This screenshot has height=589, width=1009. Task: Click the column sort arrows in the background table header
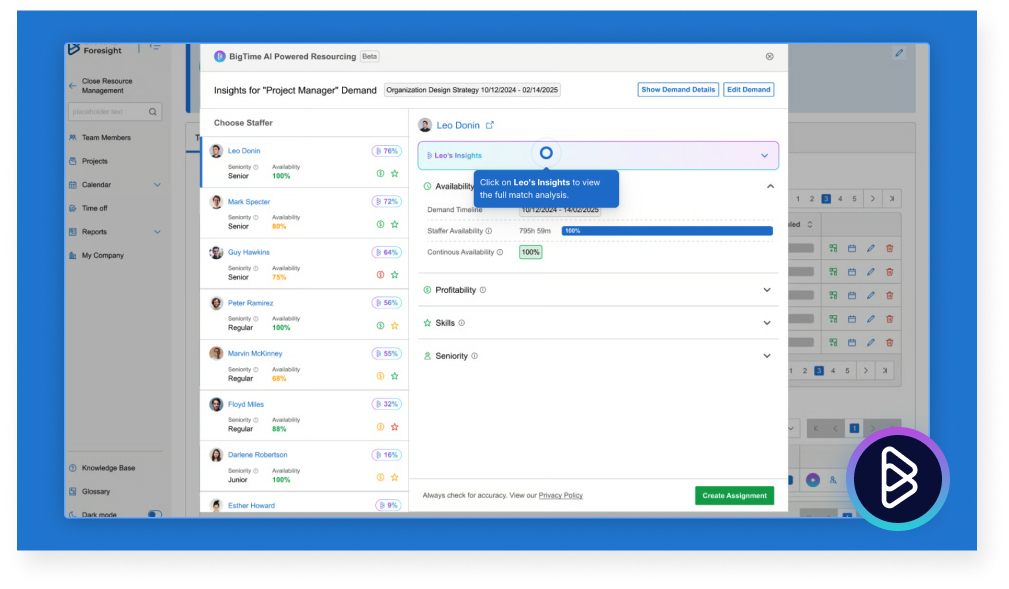point(810,225)
